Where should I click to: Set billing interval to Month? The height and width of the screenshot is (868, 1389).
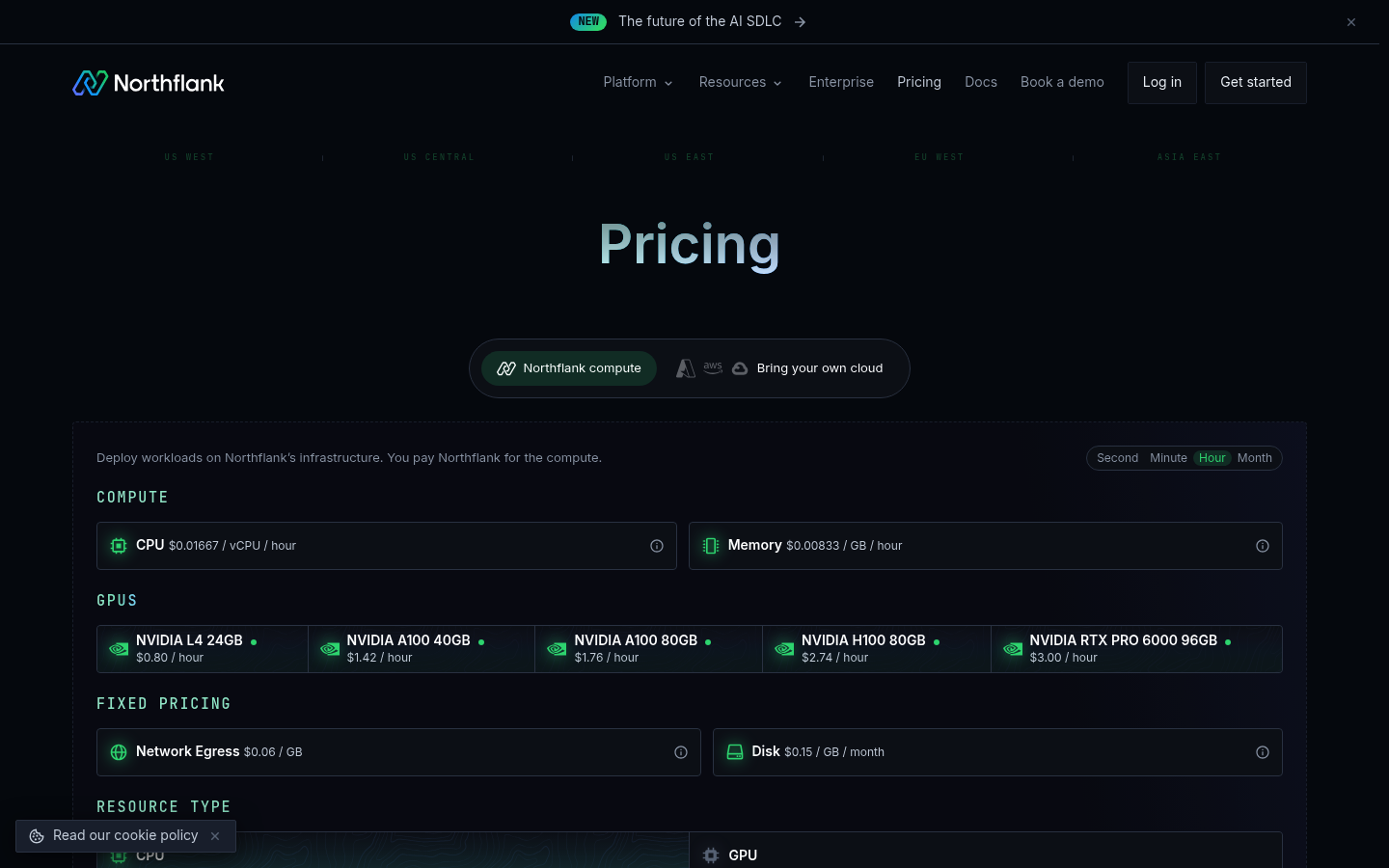click(1255, 458)
